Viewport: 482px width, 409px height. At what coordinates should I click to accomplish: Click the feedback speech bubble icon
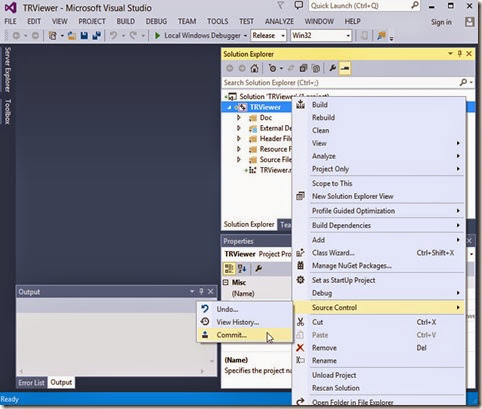299,6
